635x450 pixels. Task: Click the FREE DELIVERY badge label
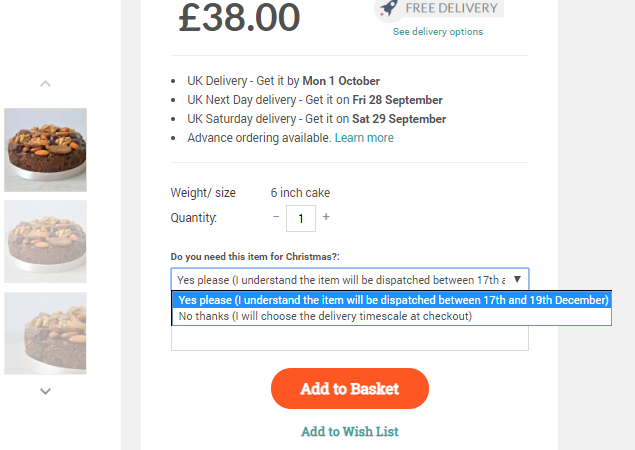pos(451,9)
